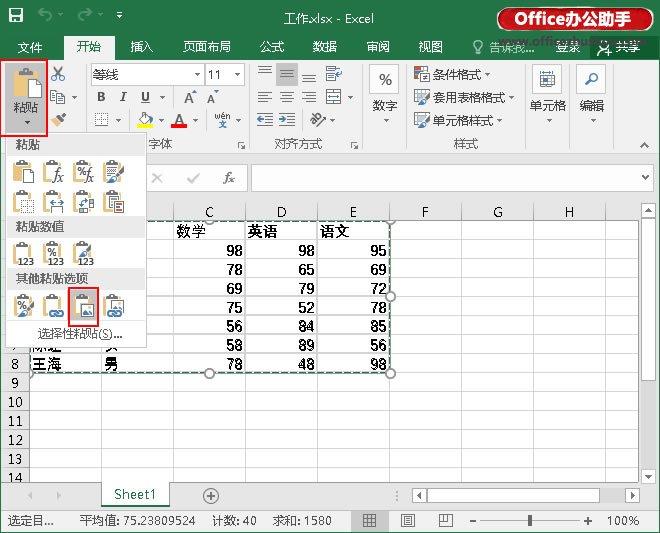Click the Save icon in quick access toolbar
Image resolution: width=660 pixels, height=533 pixels.
[x=16, y=15]
